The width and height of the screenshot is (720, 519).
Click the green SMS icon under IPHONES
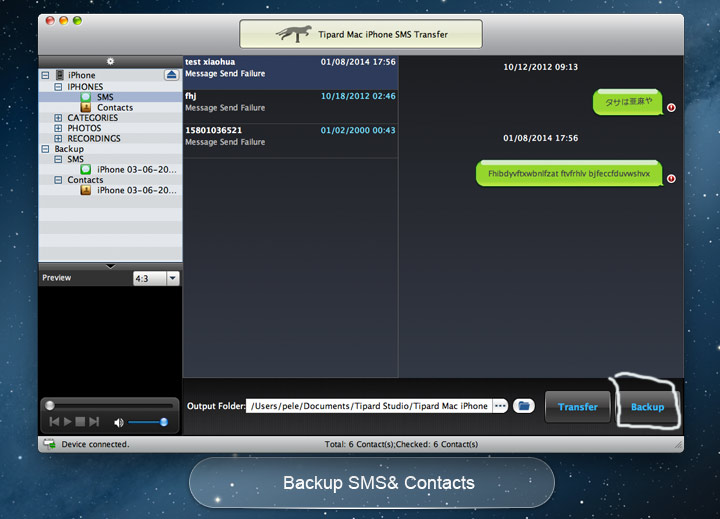[85, 97]
